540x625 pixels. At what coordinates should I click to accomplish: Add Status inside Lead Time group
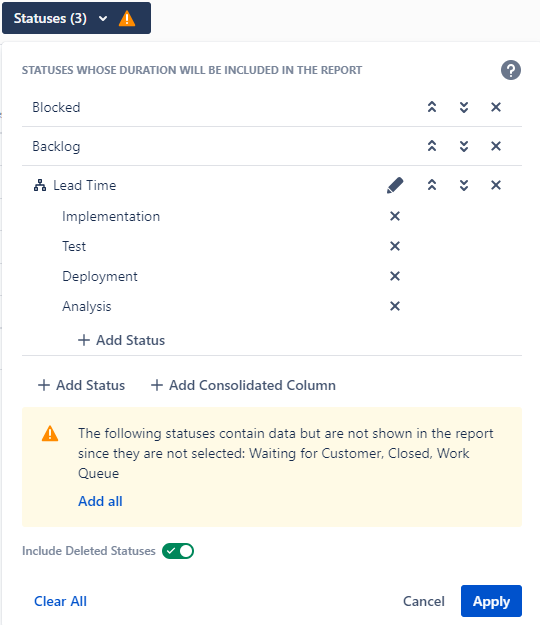pyautogui.click(x=121, y=340)
